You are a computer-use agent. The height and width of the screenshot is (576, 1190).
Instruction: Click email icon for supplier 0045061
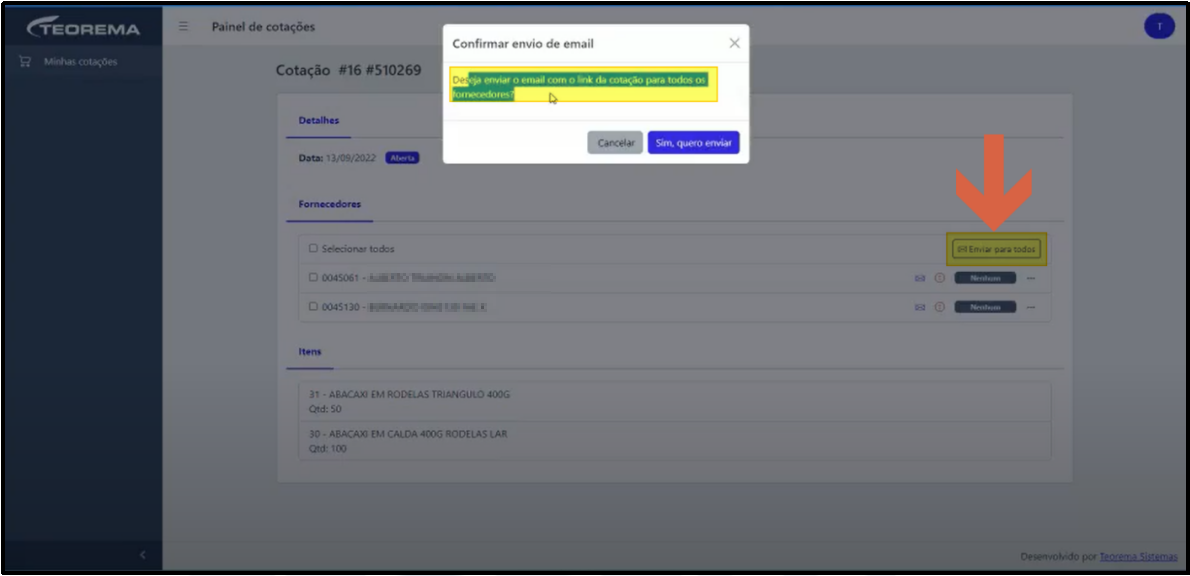click(919, 279)
